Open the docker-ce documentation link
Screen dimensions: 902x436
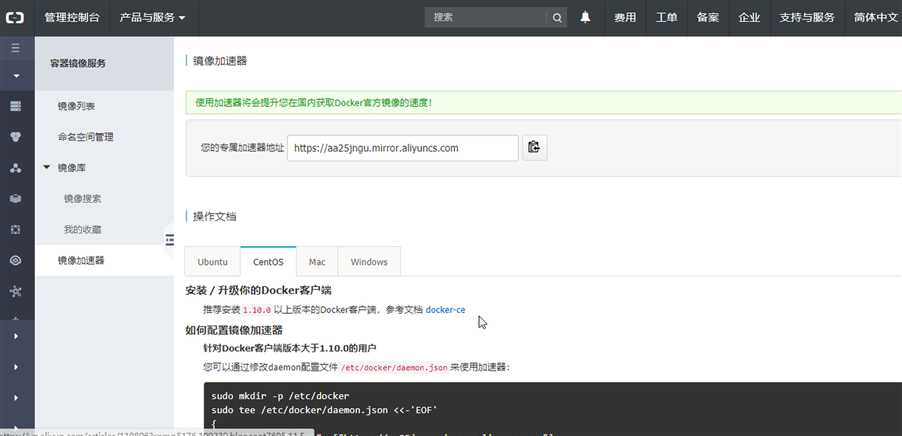(x=445, y=309)
